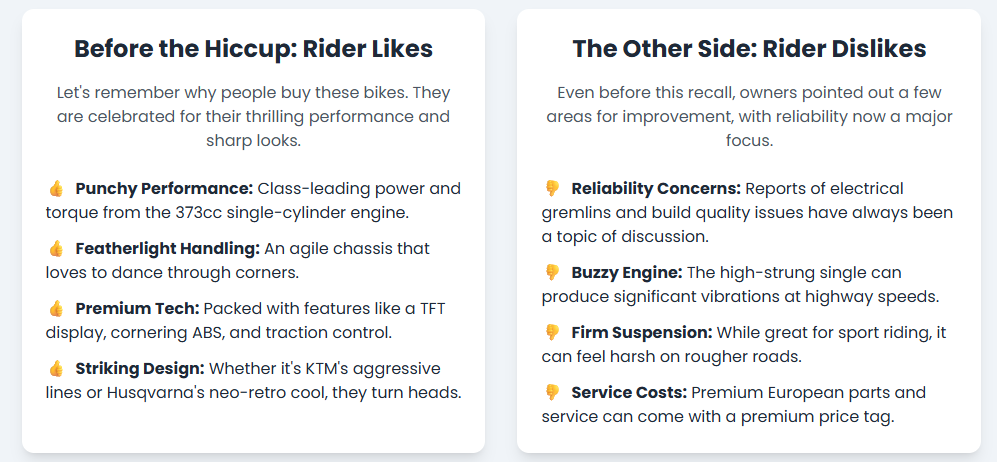Click the 'Buzzy Engine:' bold label
This screenshot has width=997, height=462.
[x=627, y=272]
